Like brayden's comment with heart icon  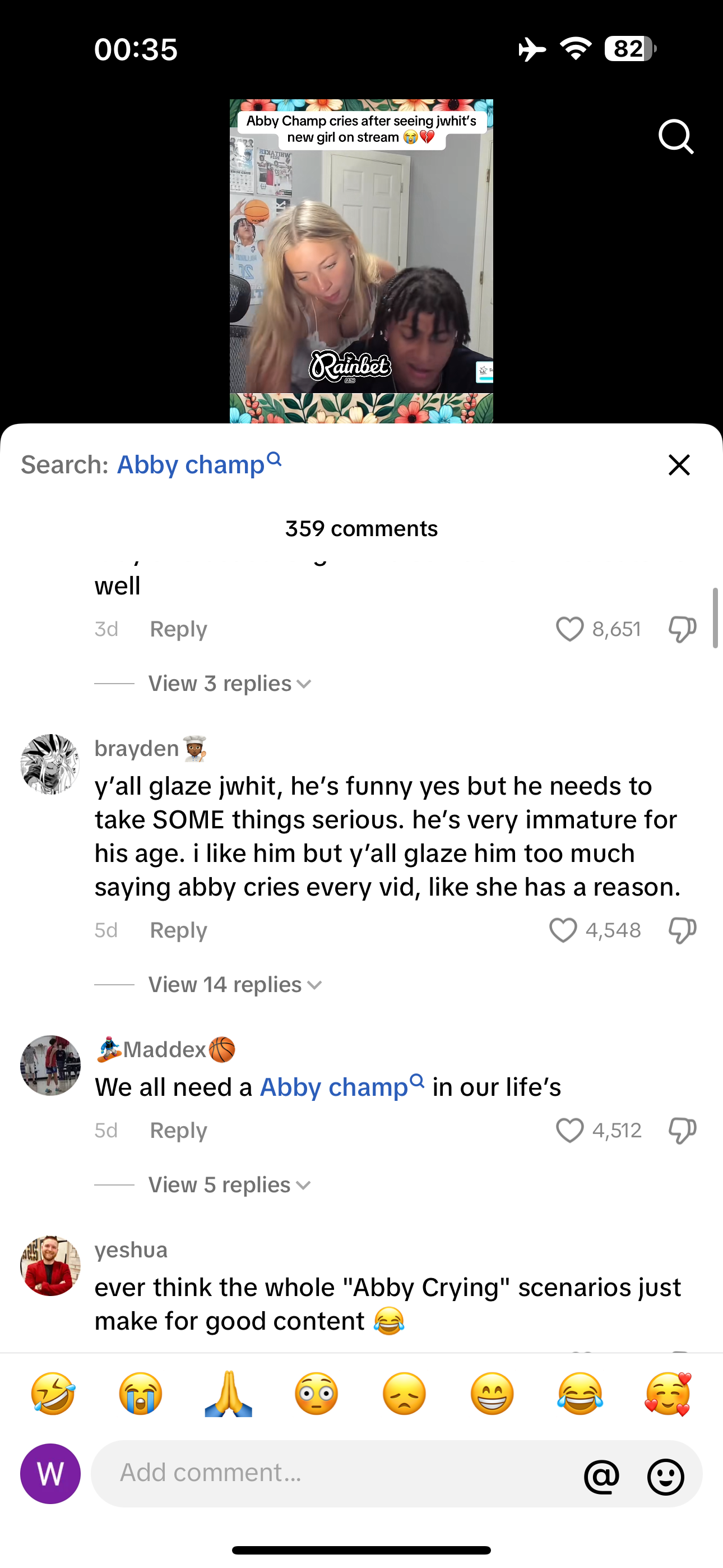coord(563,930)
